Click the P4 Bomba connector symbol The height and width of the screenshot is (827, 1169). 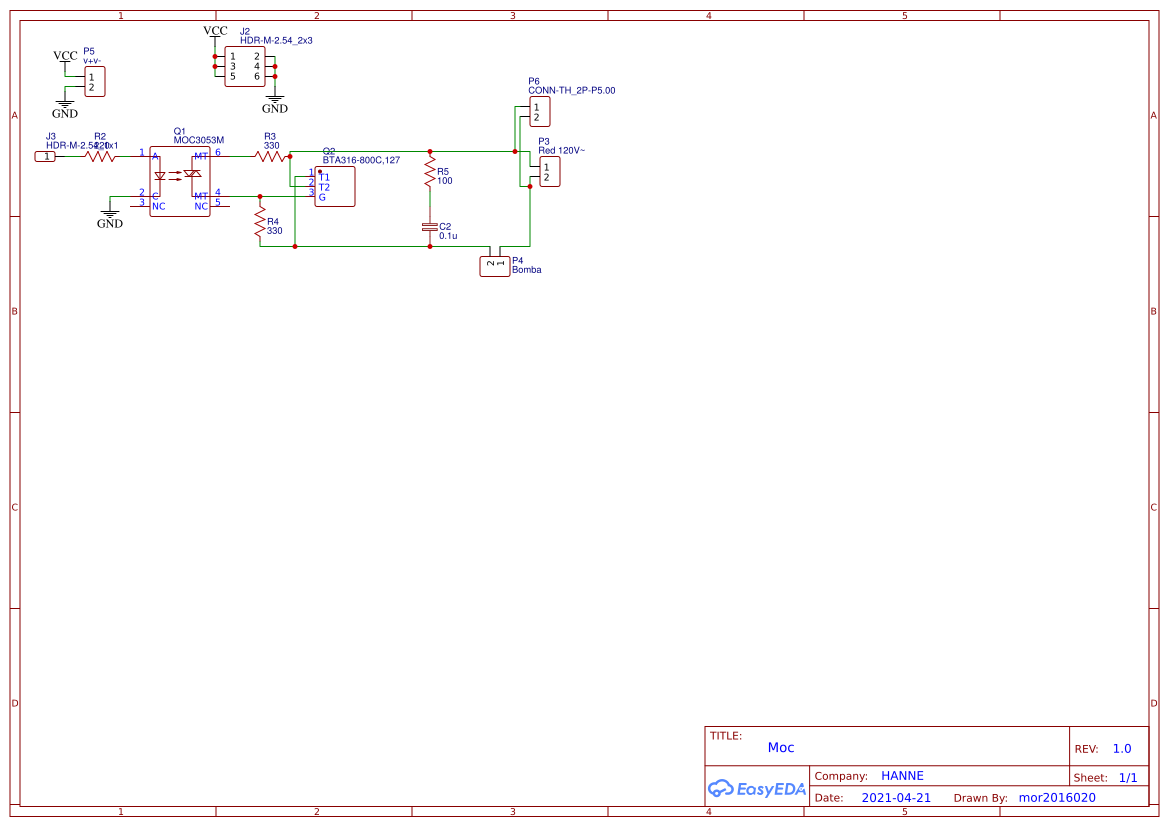495,265
